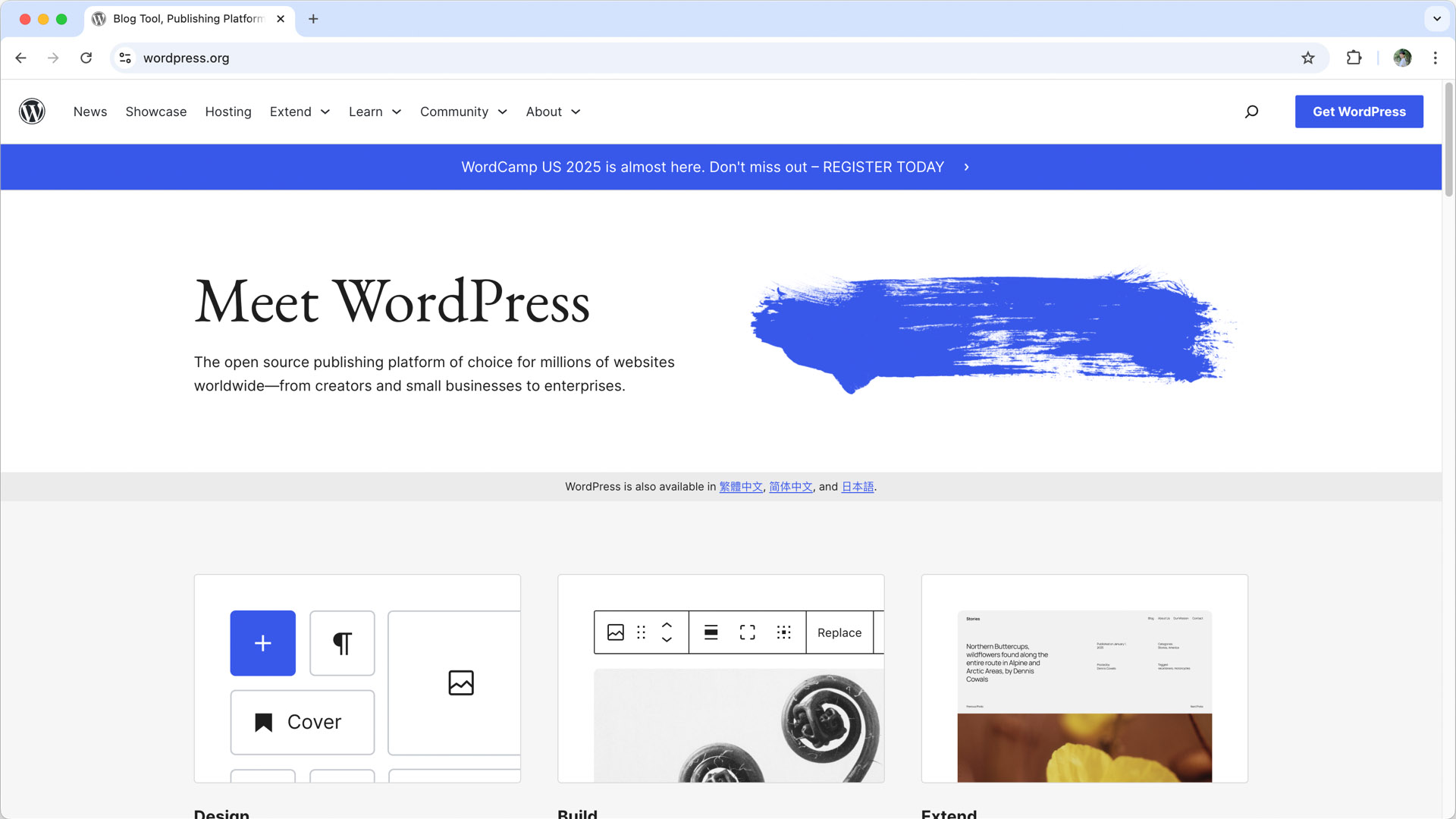Viewport: 1456px width, 819px height.
Task: Open the browser extensions puzzle icon
Action: click(1354, 58)
